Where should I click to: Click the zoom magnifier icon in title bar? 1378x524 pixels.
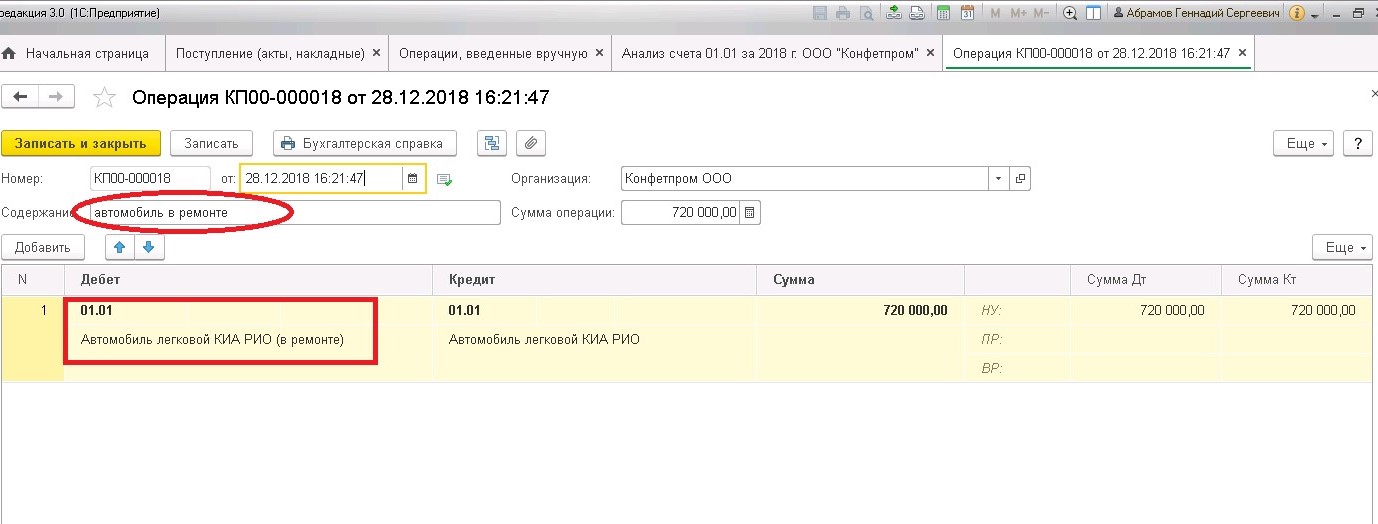tap(1070, 13)
